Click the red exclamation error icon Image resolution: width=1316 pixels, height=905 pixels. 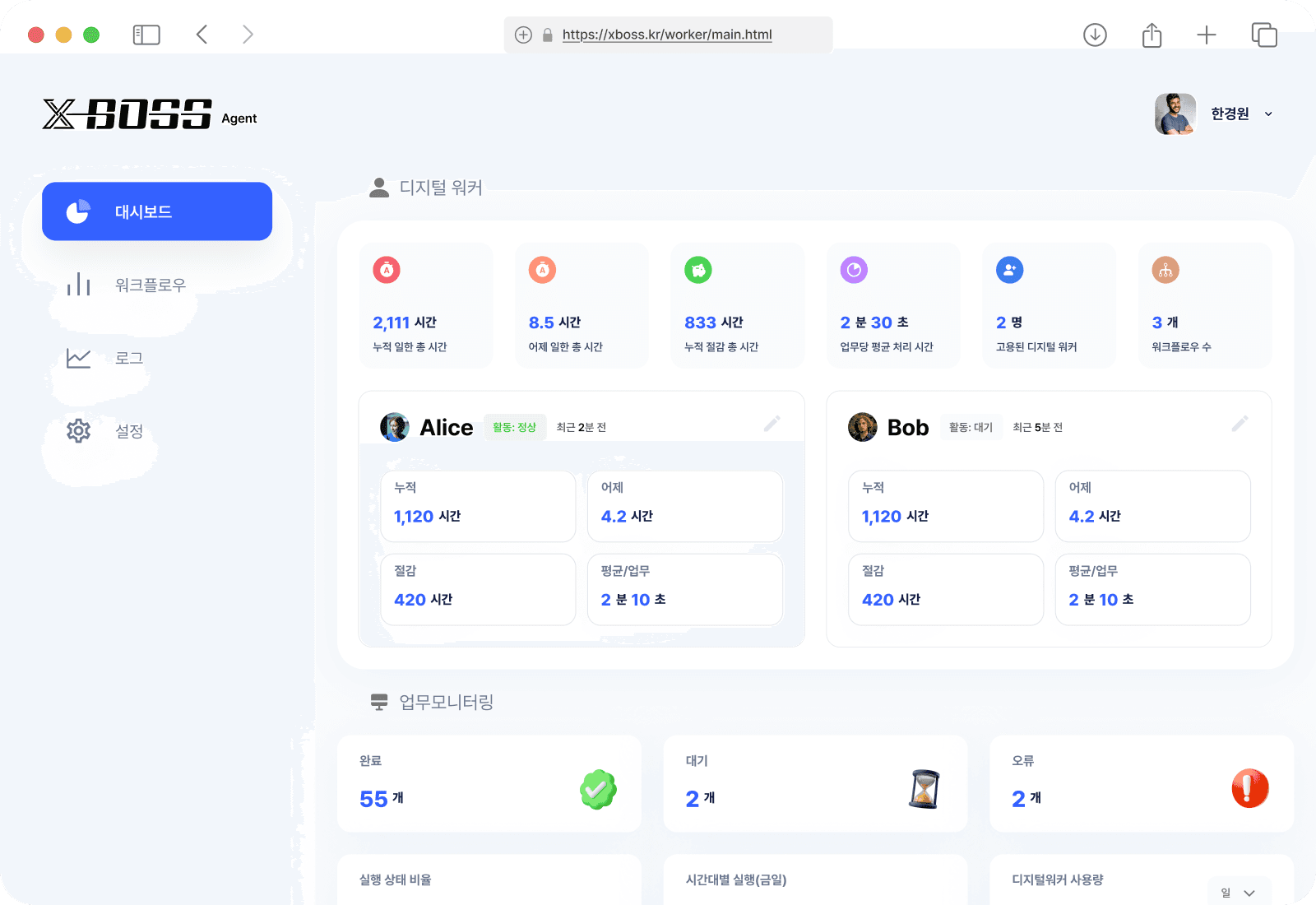tap(1249, 788)
